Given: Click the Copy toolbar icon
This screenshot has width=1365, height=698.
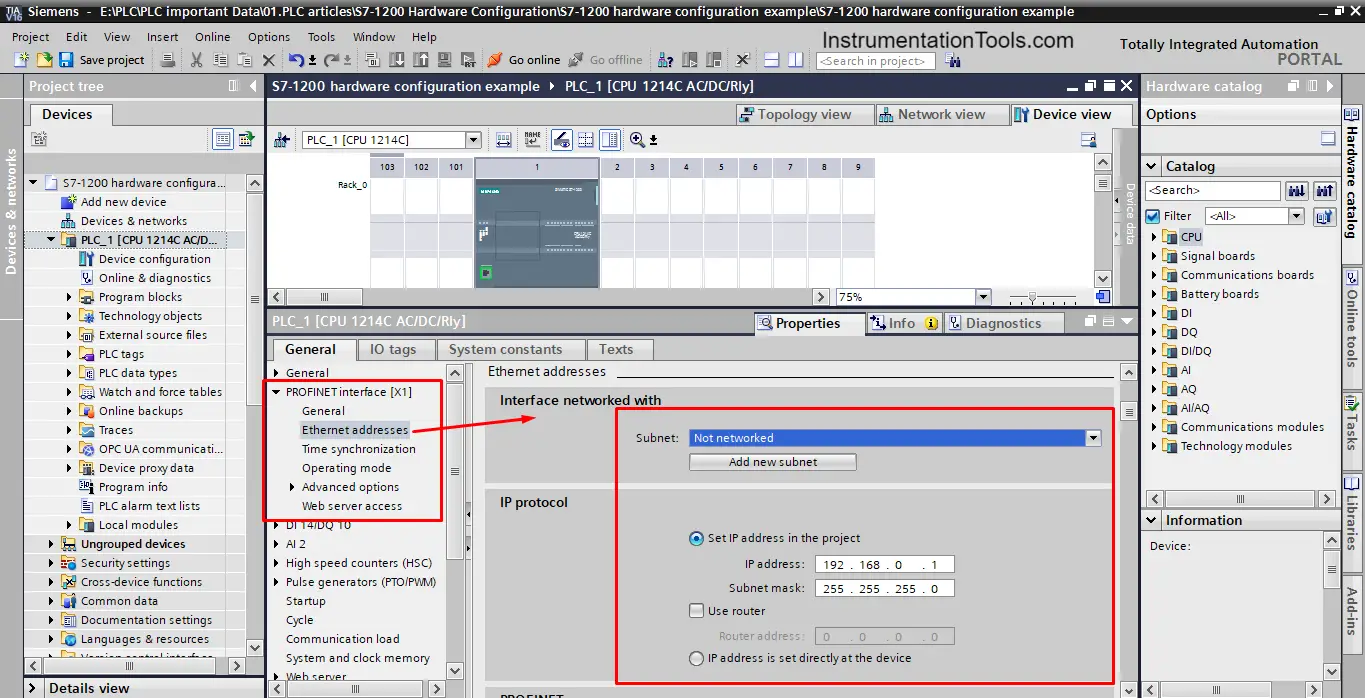Looking at the screenshot, I should [220, 60].
